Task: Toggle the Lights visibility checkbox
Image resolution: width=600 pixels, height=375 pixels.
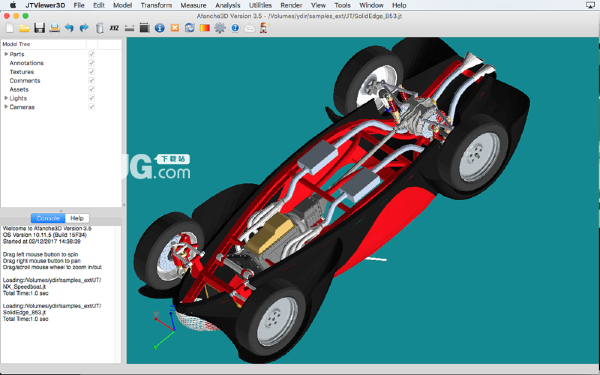Action: click(x=91, y=98)
